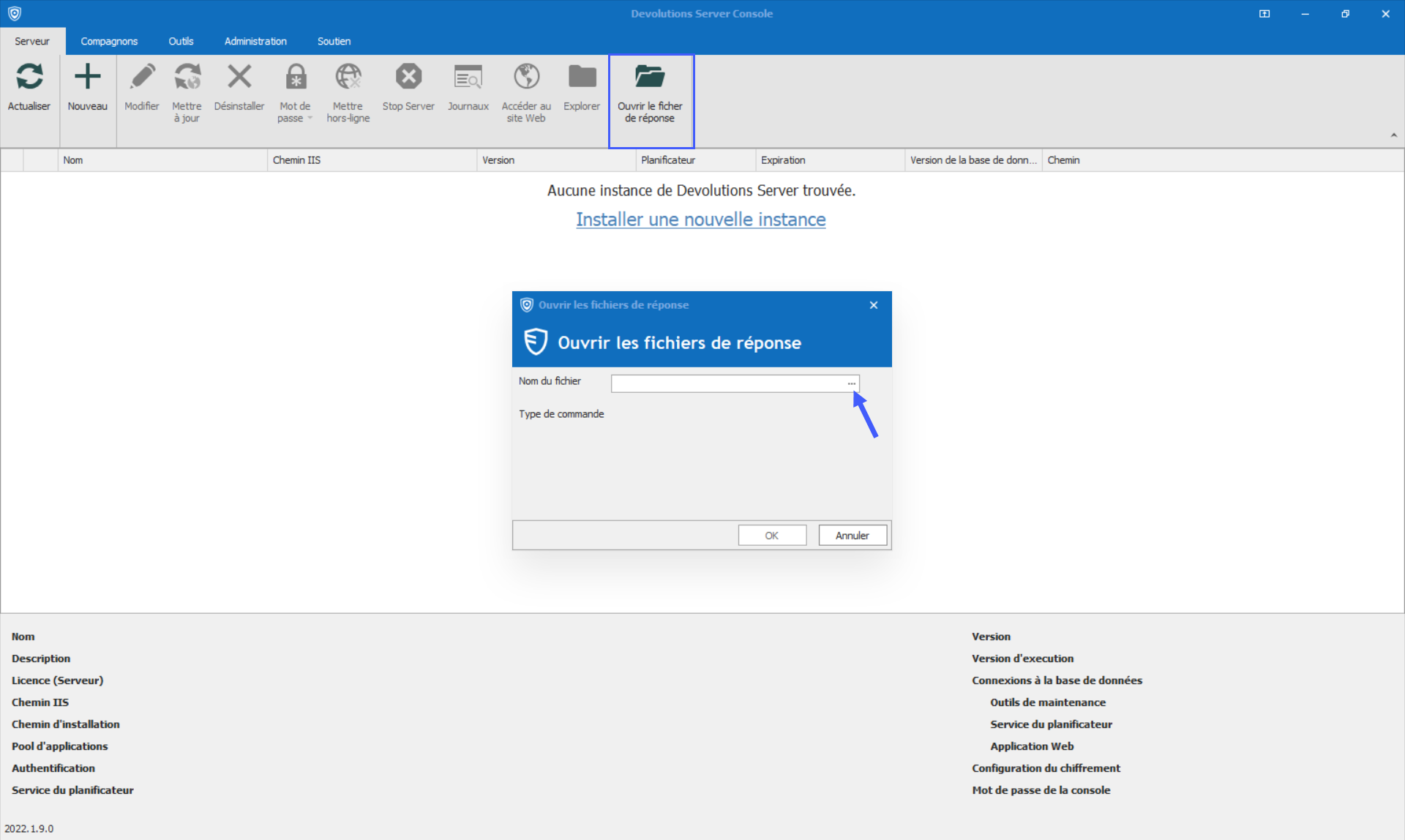This screenshot has width=1405, height=840.
Task: Click the Nouveau plus icon
Action: coord(87,77)
